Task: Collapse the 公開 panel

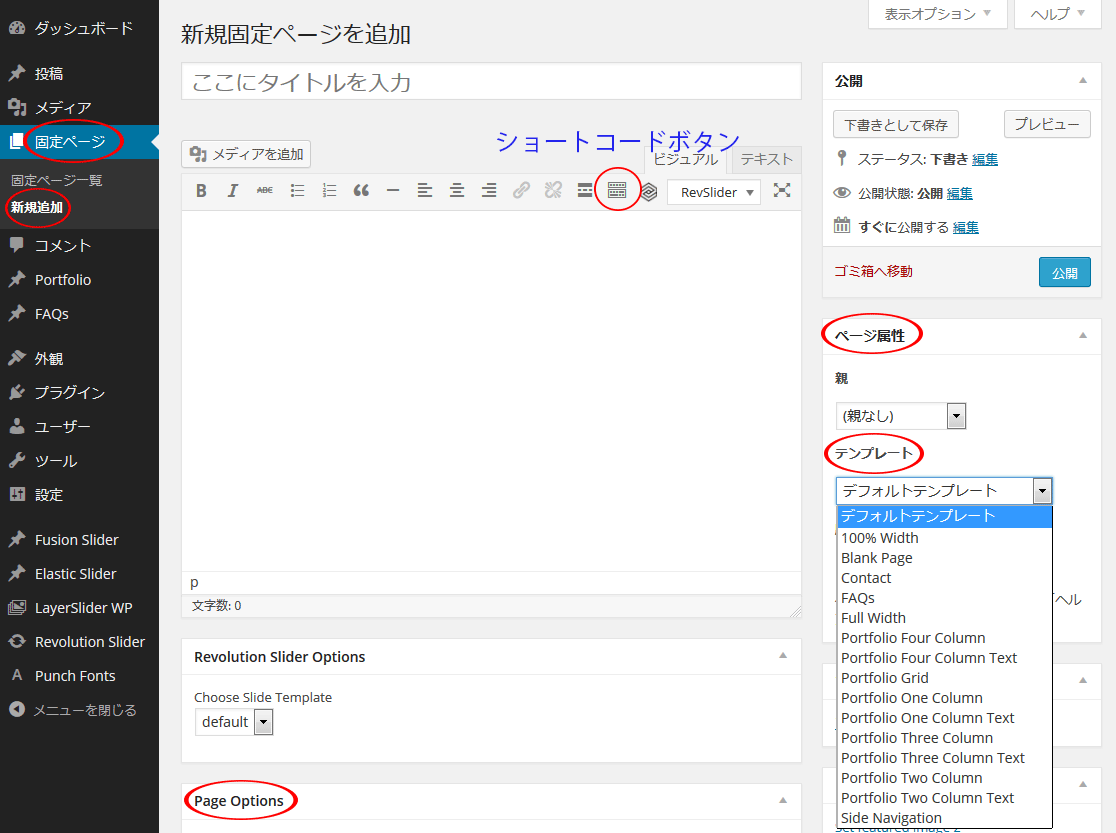Action: pyautogui.click(x=1083, y=81)
